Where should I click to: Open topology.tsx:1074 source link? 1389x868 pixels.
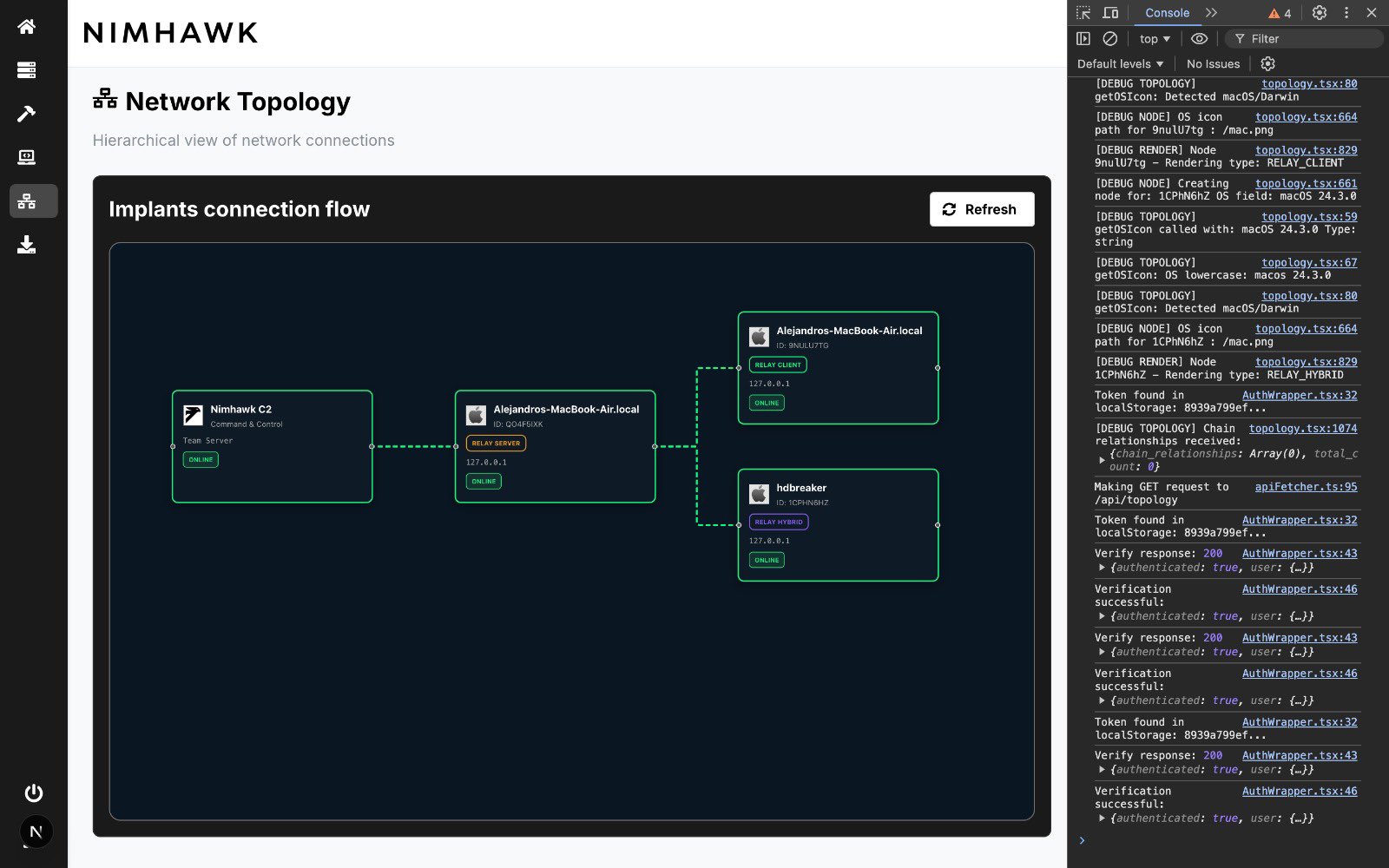pyautogui.click(x=1303, y=429)
